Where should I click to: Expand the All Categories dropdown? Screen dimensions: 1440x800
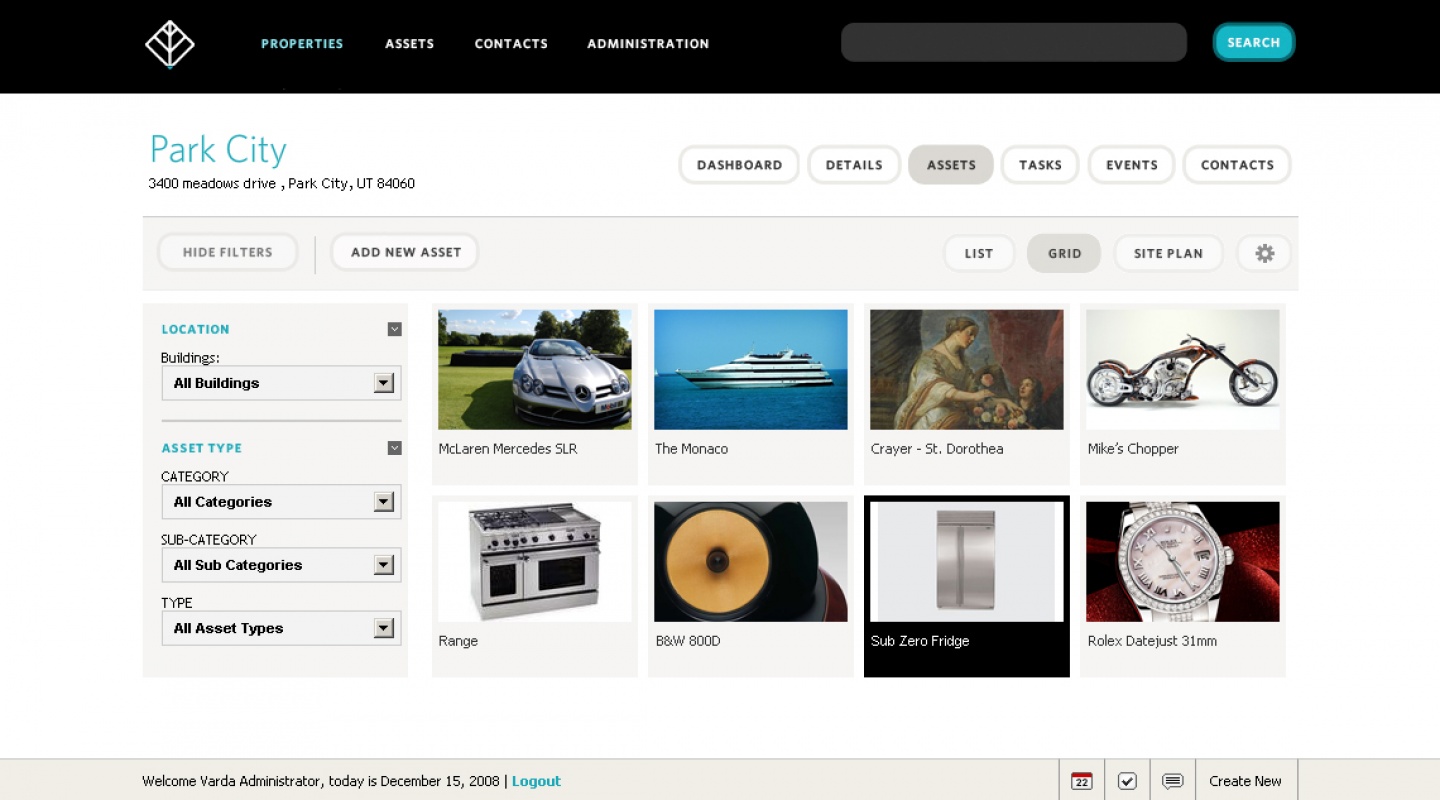[383, 502]
